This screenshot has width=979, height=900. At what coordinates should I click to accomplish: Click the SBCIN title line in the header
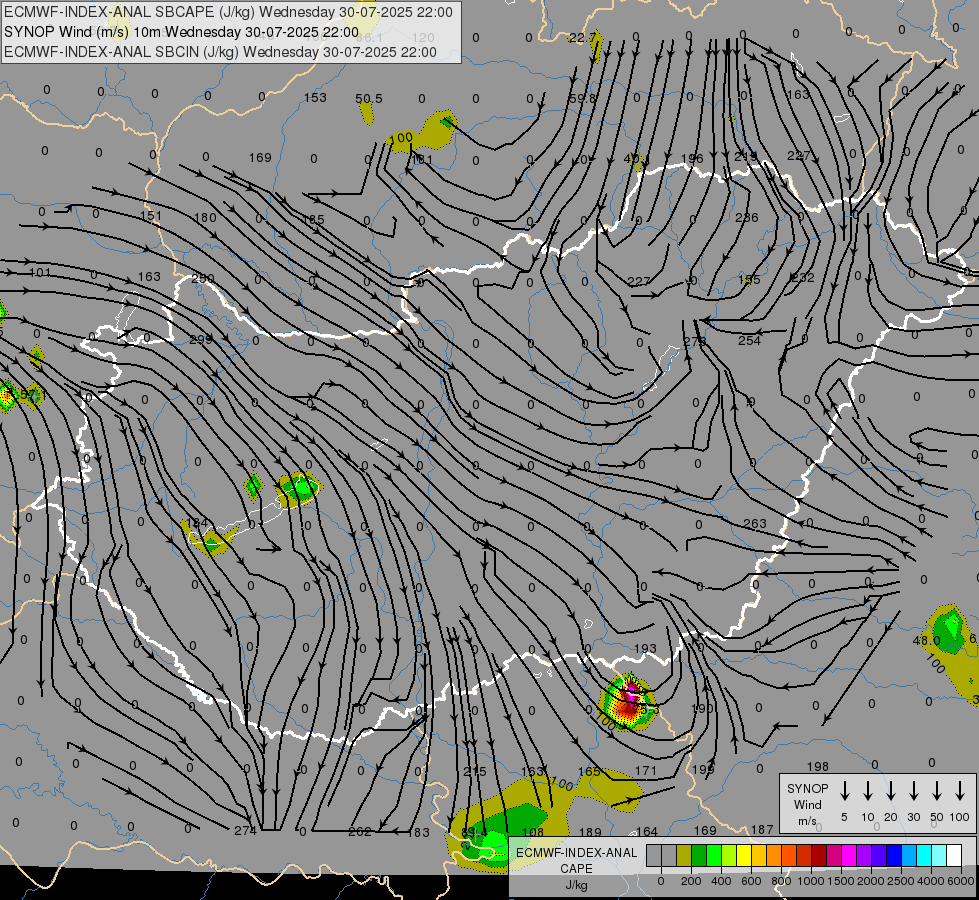point(220,52)
